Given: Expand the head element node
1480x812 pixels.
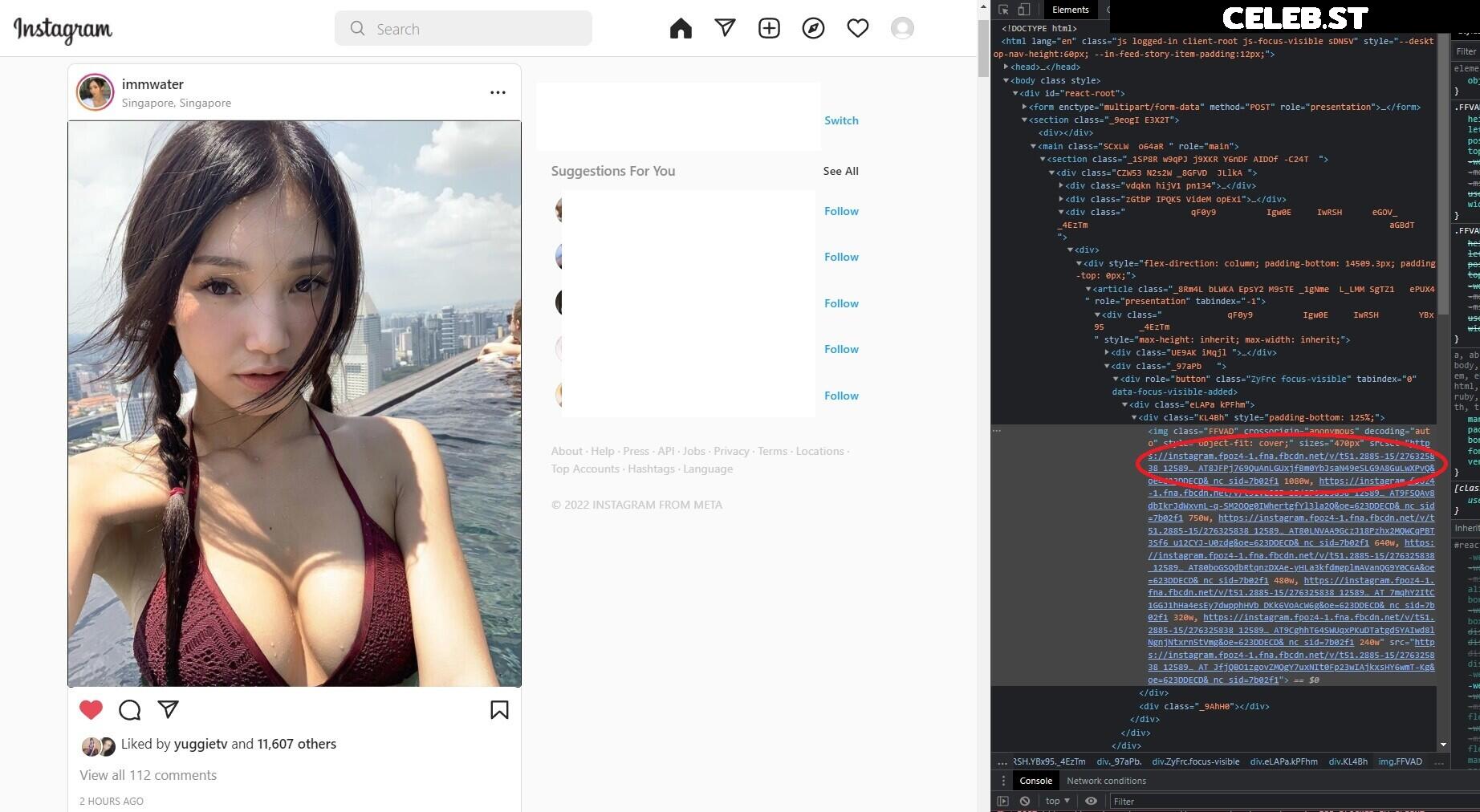Looking at the screenshot, I should (1006, 67).
